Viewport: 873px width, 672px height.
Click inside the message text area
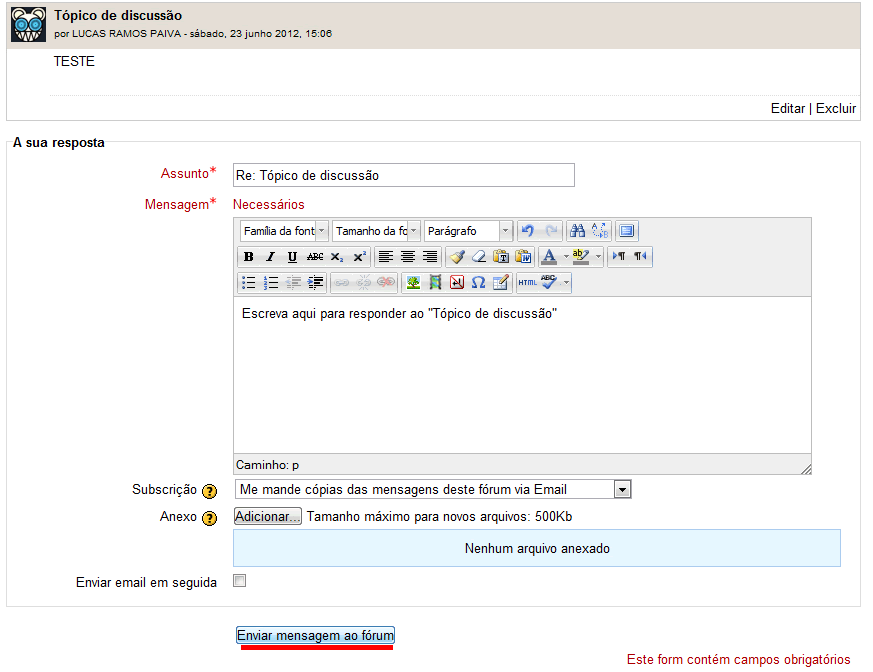coord(522,375)
